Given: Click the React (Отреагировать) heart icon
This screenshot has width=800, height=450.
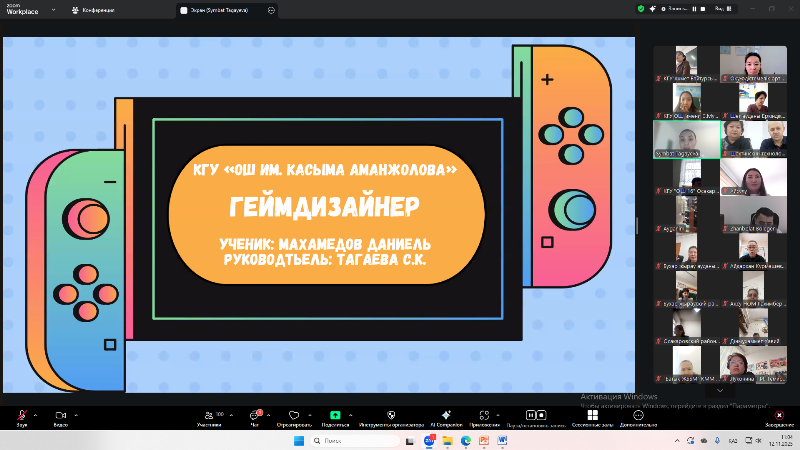Looking at the screenshot, I should click(293, 415).
